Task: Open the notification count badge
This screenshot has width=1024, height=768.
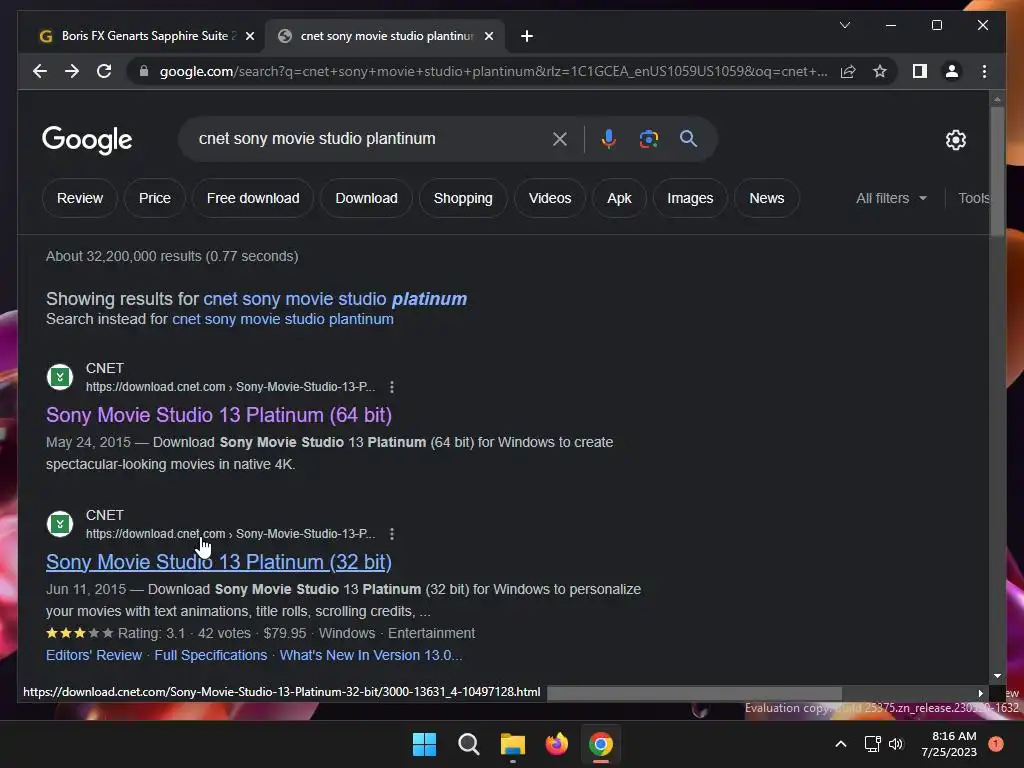Action: point(996,744)
